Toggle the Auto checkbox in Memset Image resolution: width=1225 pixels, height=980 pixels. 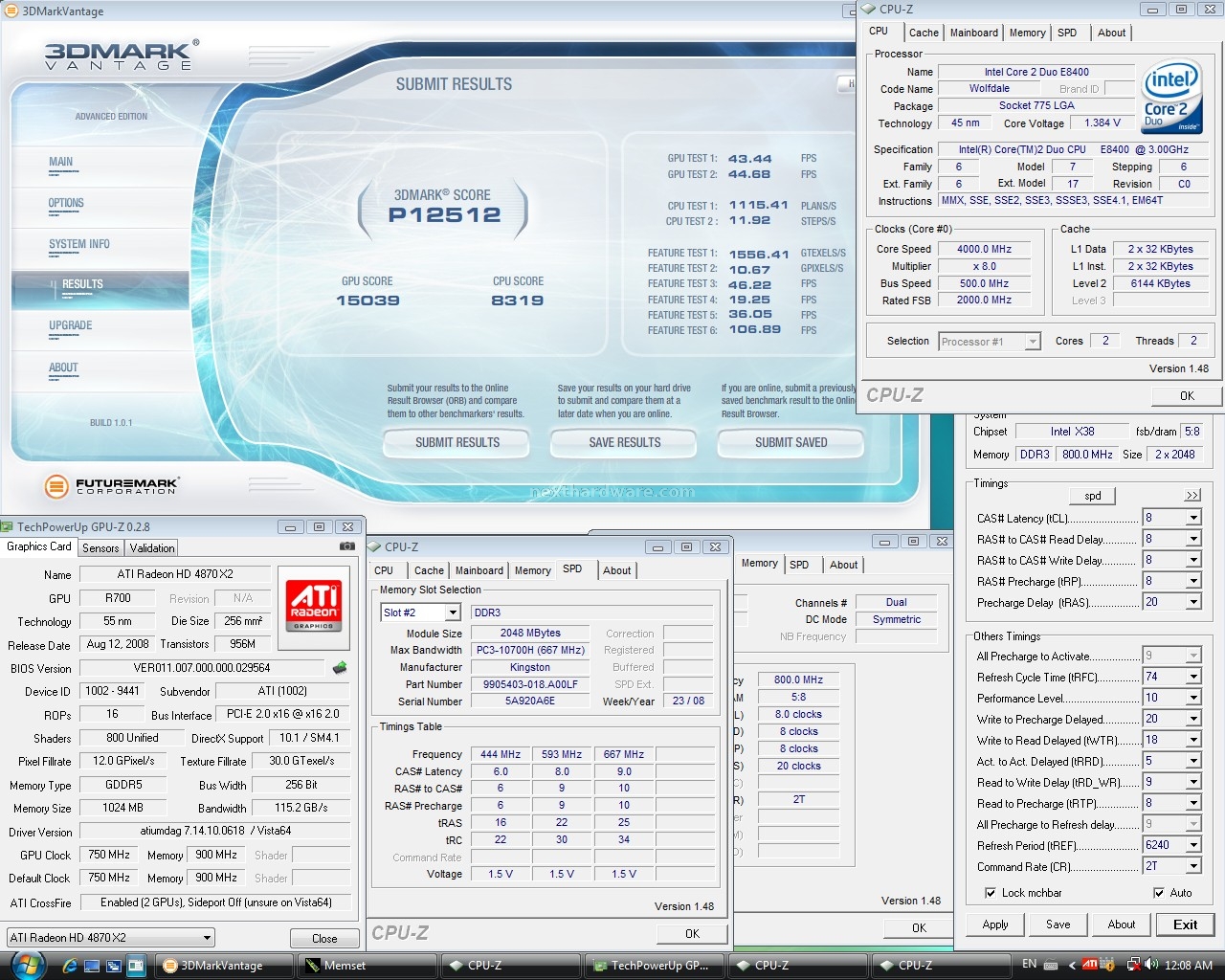(1159, 893)
